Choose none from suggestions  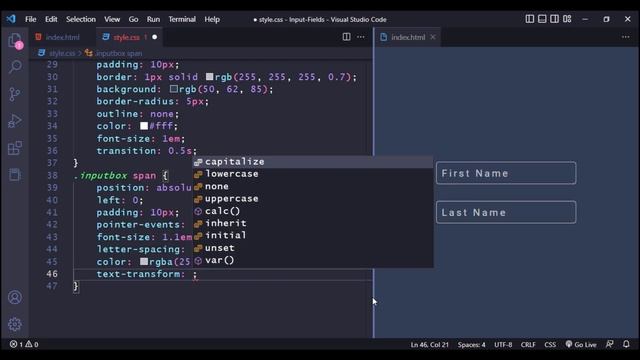click(313, 187)
